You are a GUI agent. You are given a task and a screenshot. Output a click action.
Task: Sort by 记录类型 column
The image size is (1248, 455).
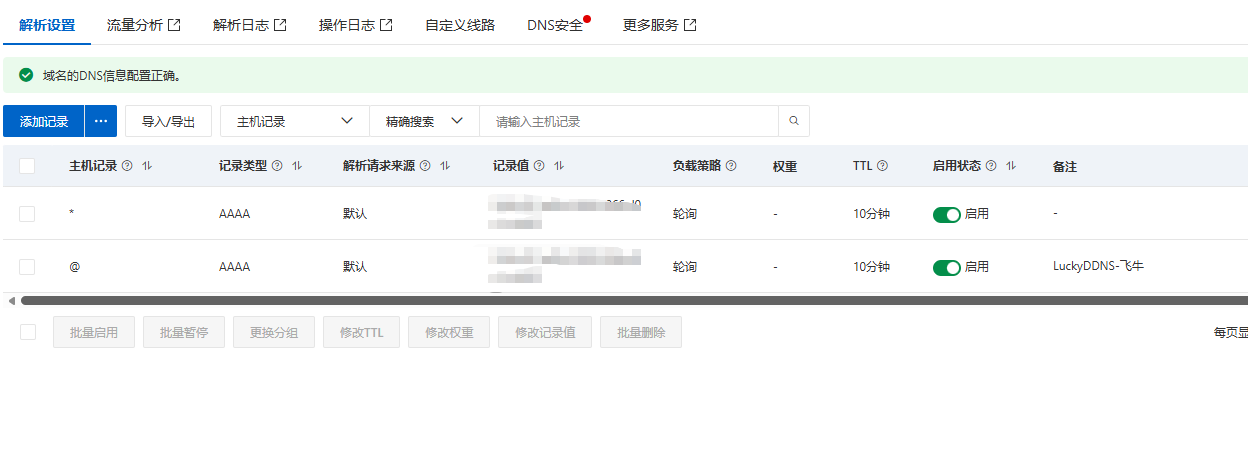297,166
